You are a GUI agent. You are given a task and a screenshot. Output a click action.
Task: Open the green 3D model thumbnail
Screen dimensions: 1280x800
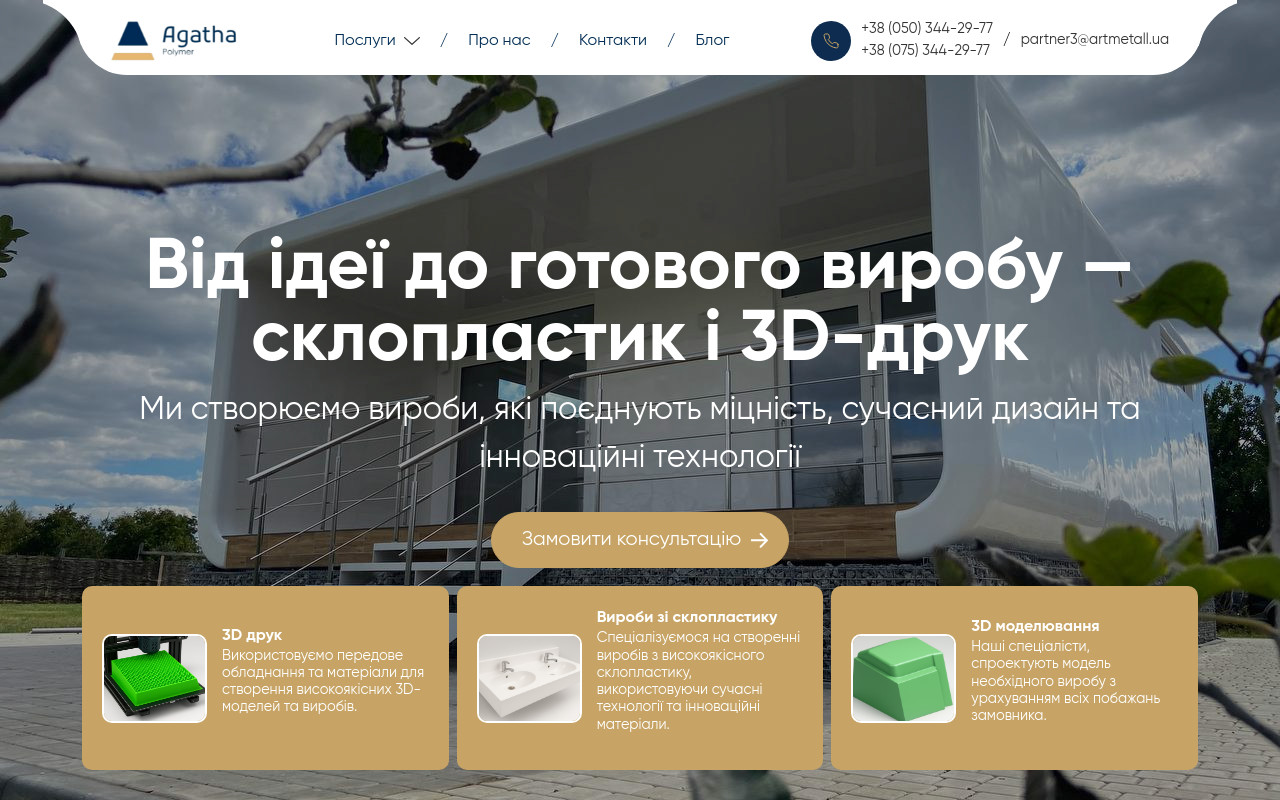(903, 678)
